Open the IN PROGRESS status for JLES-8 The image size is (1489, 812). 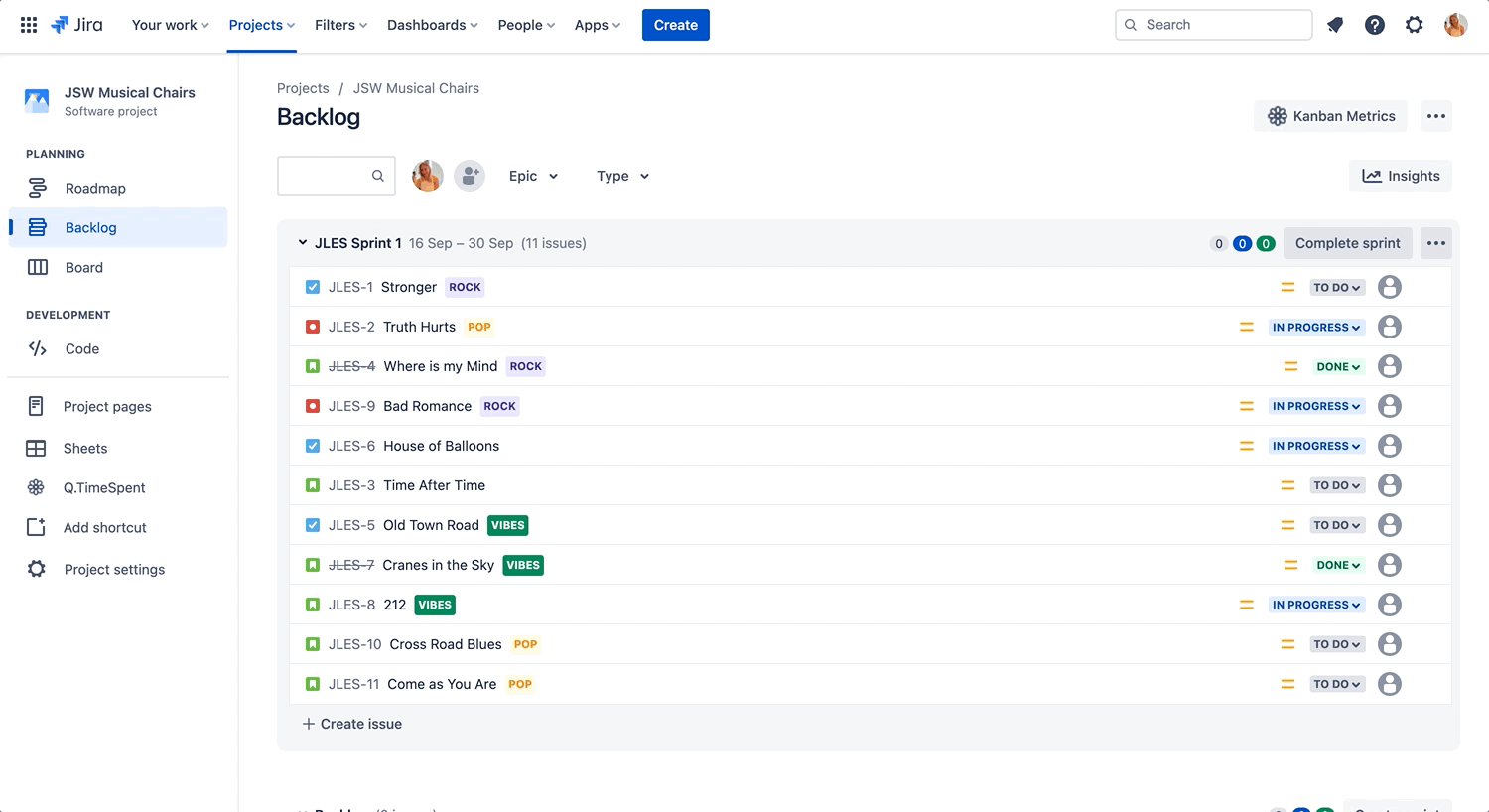coord(1316,605)
